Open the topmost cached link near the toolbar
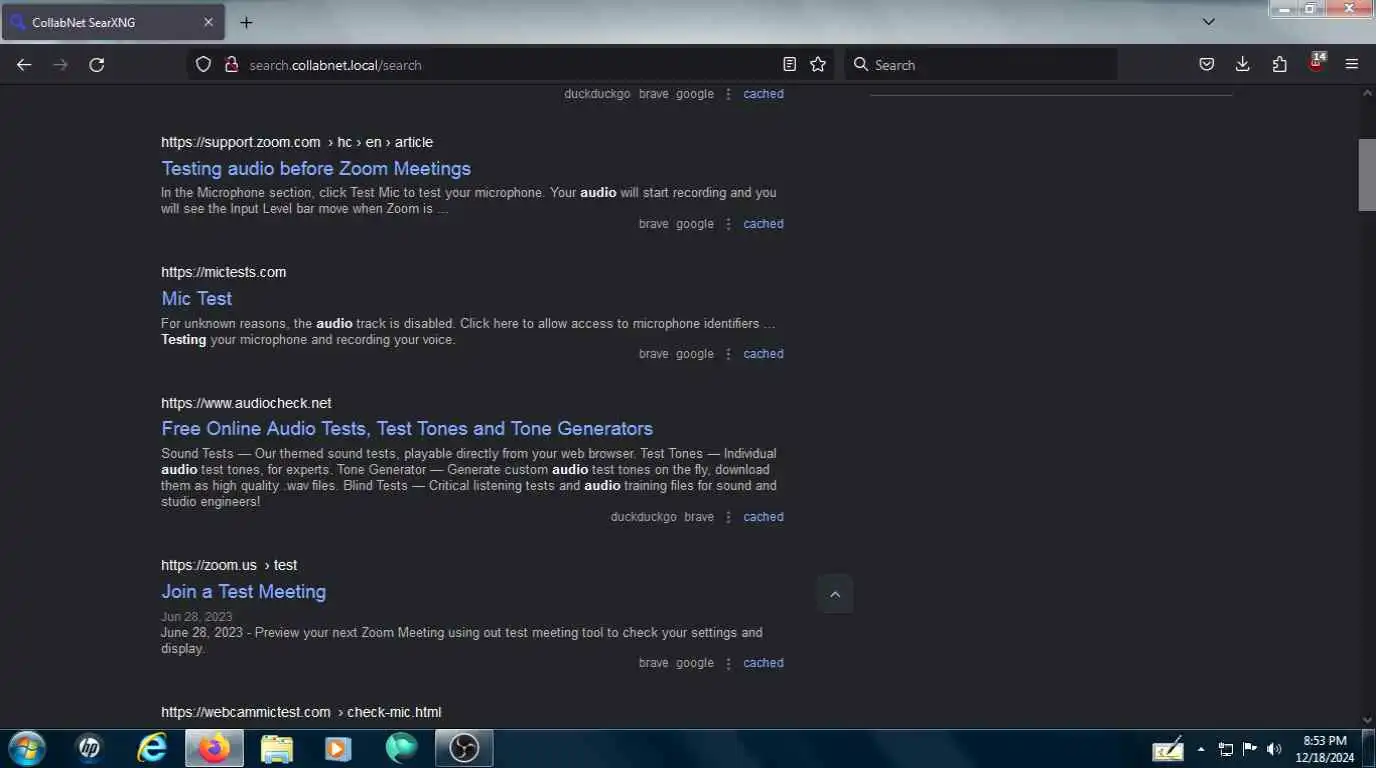Screen dimensions: 1376x768 763,94
